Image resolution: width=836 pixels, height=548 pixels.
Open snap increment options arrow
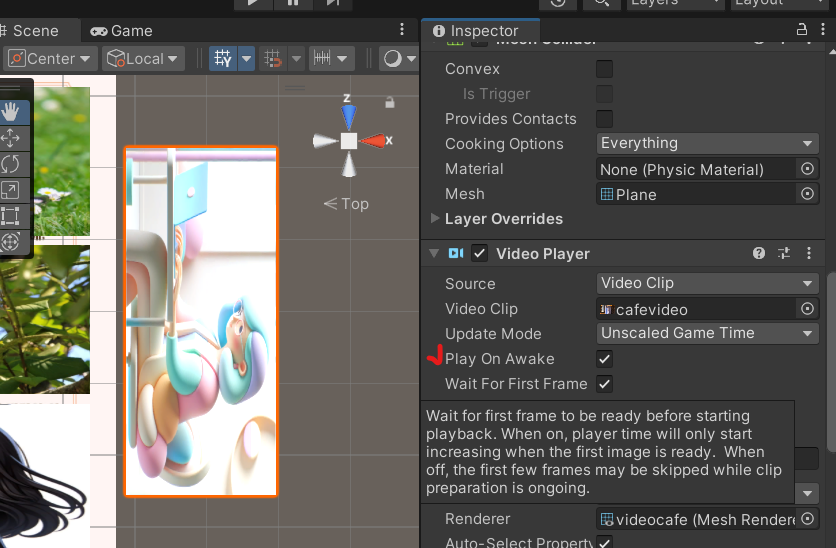click(342, 58)
